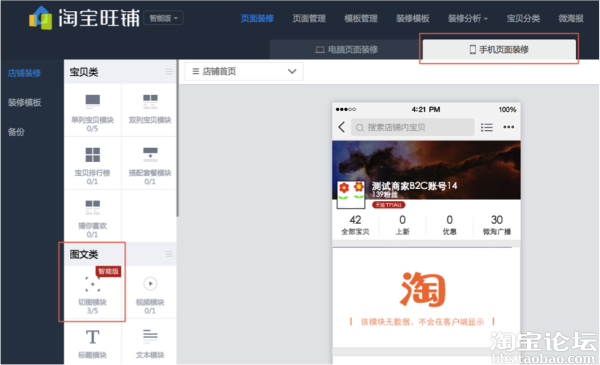Screen dimensions: 600x365
Task: Click the orange 淘 placeholder module
Action: 422,289
